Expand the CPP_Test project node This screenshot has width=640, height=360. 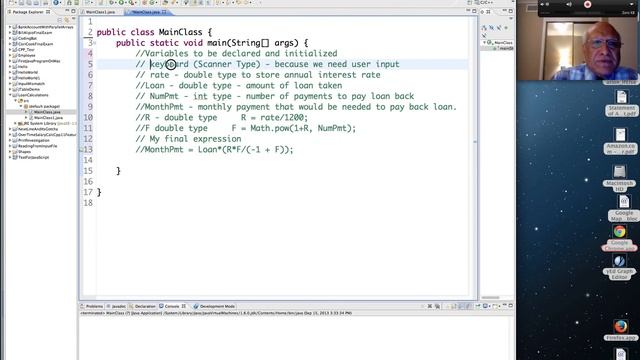[10, 50]
